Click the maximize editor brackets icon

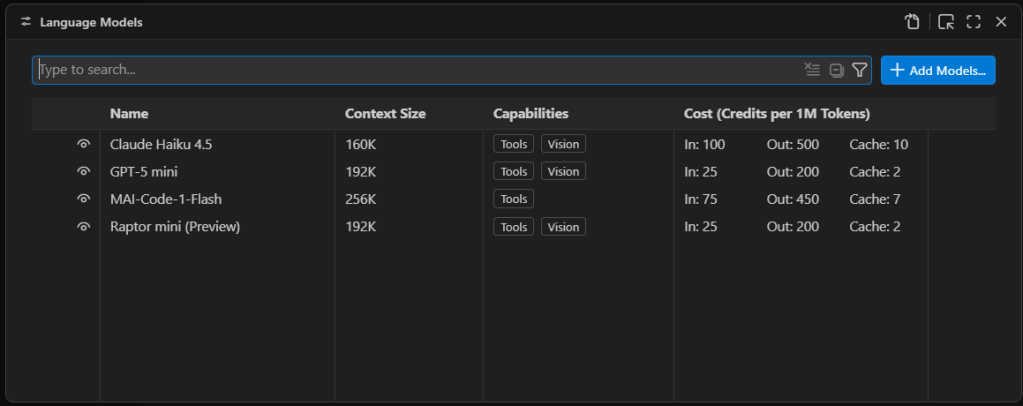tap(973, 22)
